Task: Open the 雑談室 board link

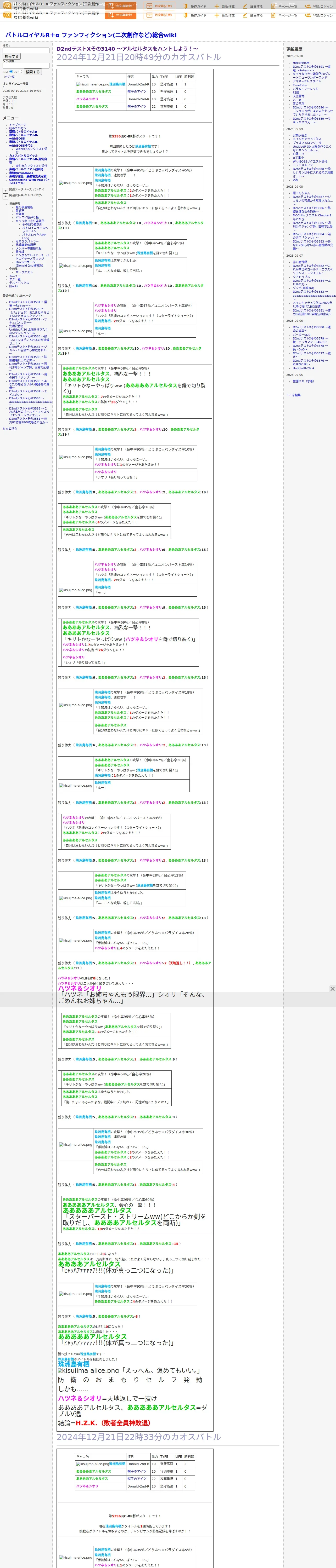Action: coord(20,211)
